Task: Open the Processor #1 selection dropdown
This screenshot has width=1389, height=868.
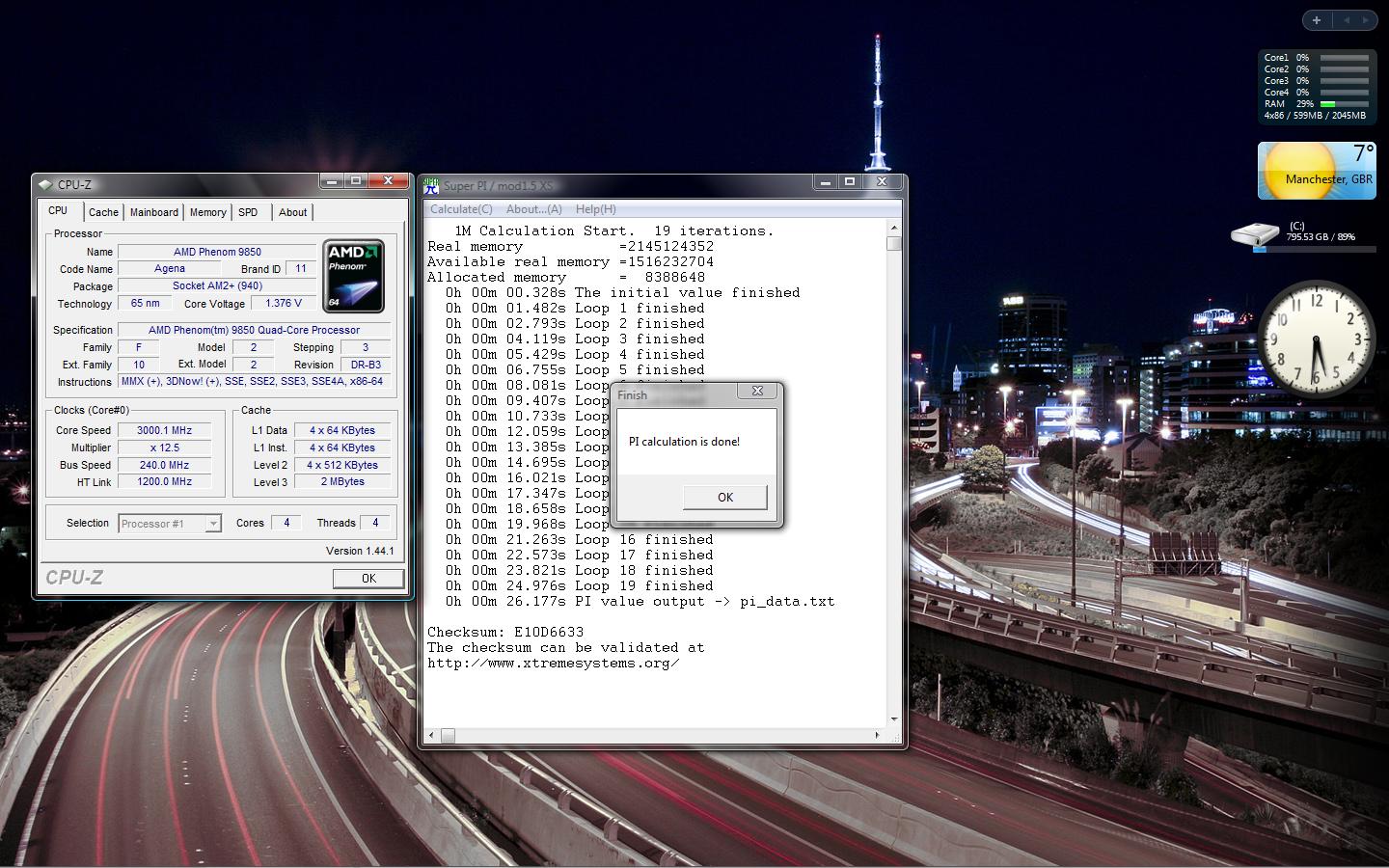Action: (213, 524)
